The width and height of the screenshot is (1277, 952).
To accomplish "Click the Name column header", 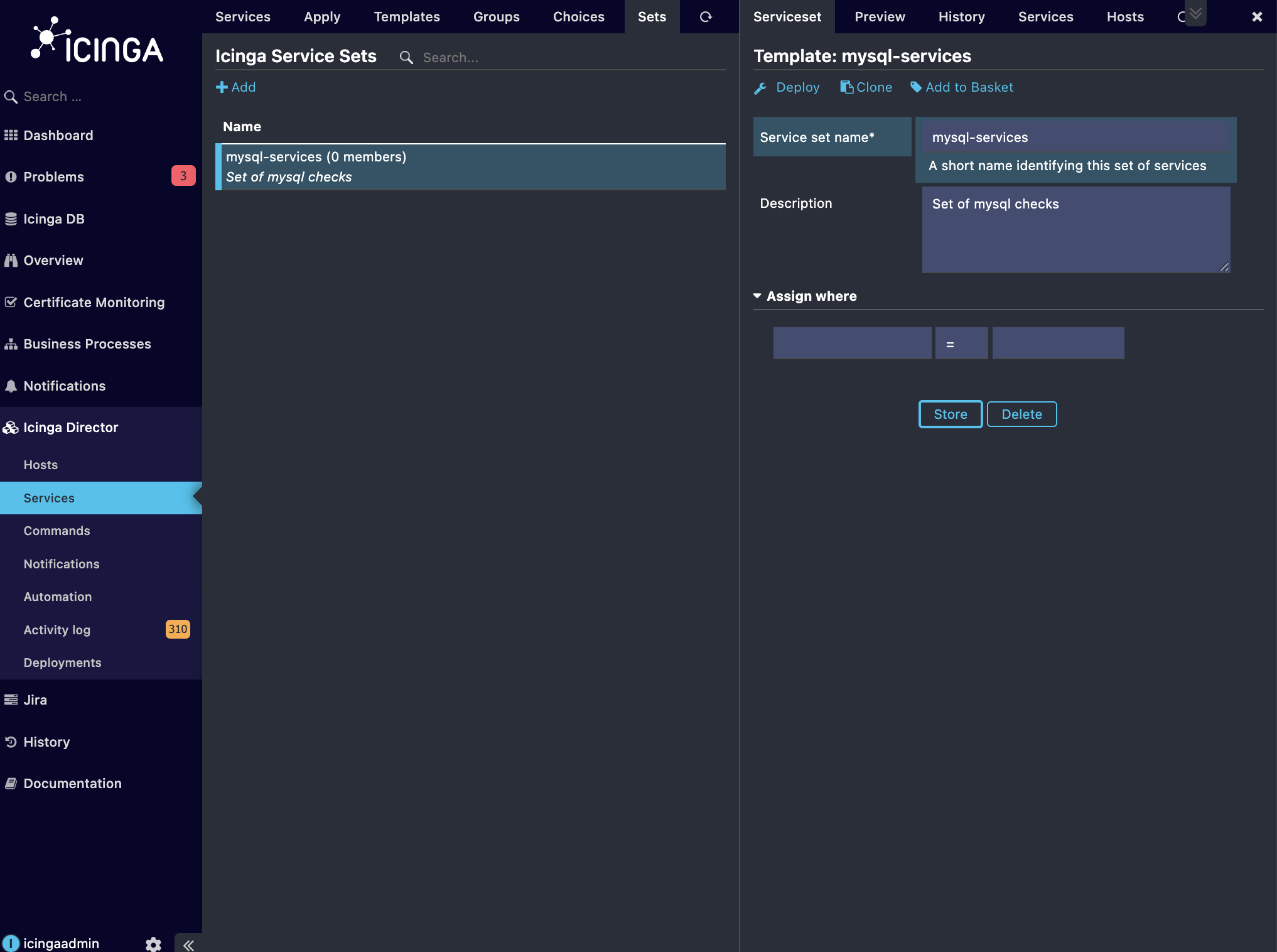I will (x=242, y=127).
